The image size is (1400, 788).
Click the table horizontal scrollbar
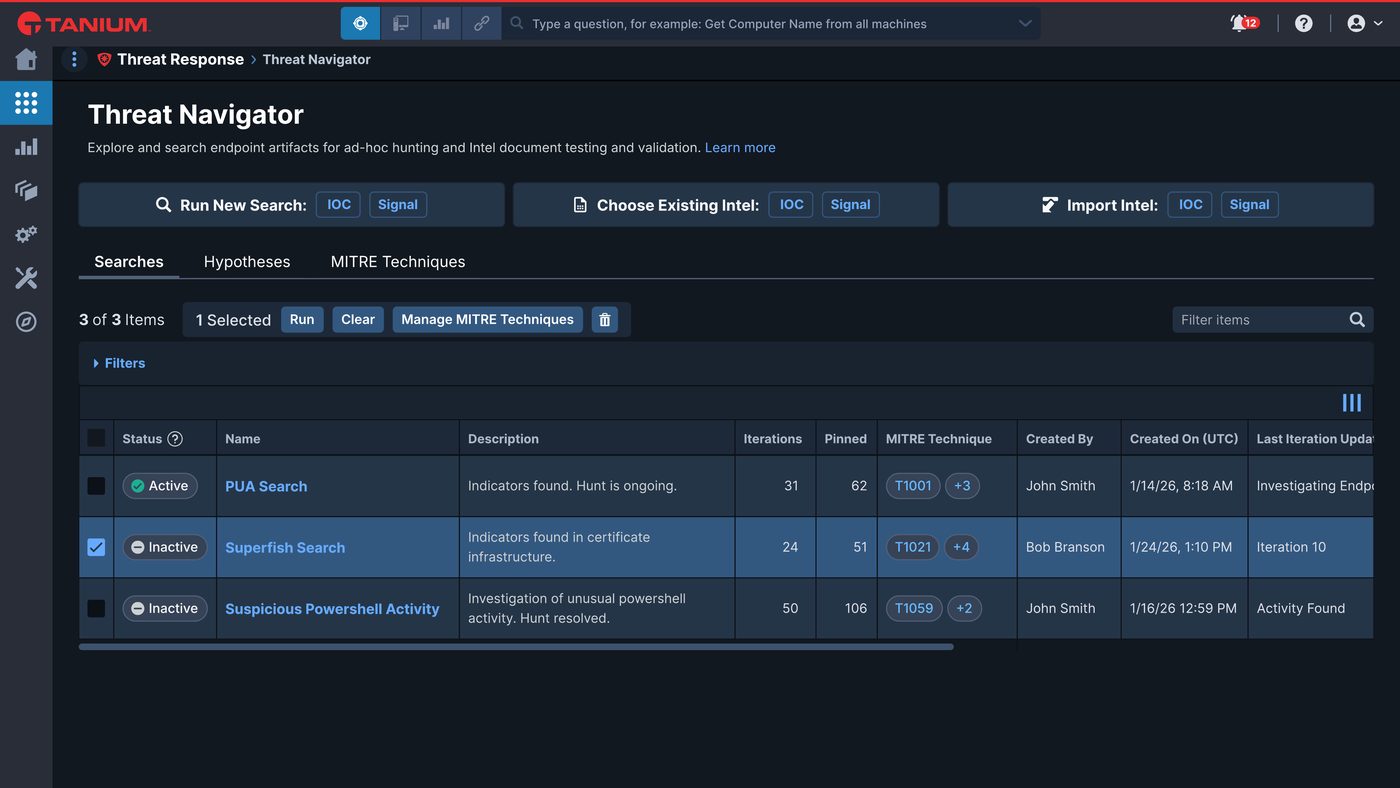tap(516, 647)
